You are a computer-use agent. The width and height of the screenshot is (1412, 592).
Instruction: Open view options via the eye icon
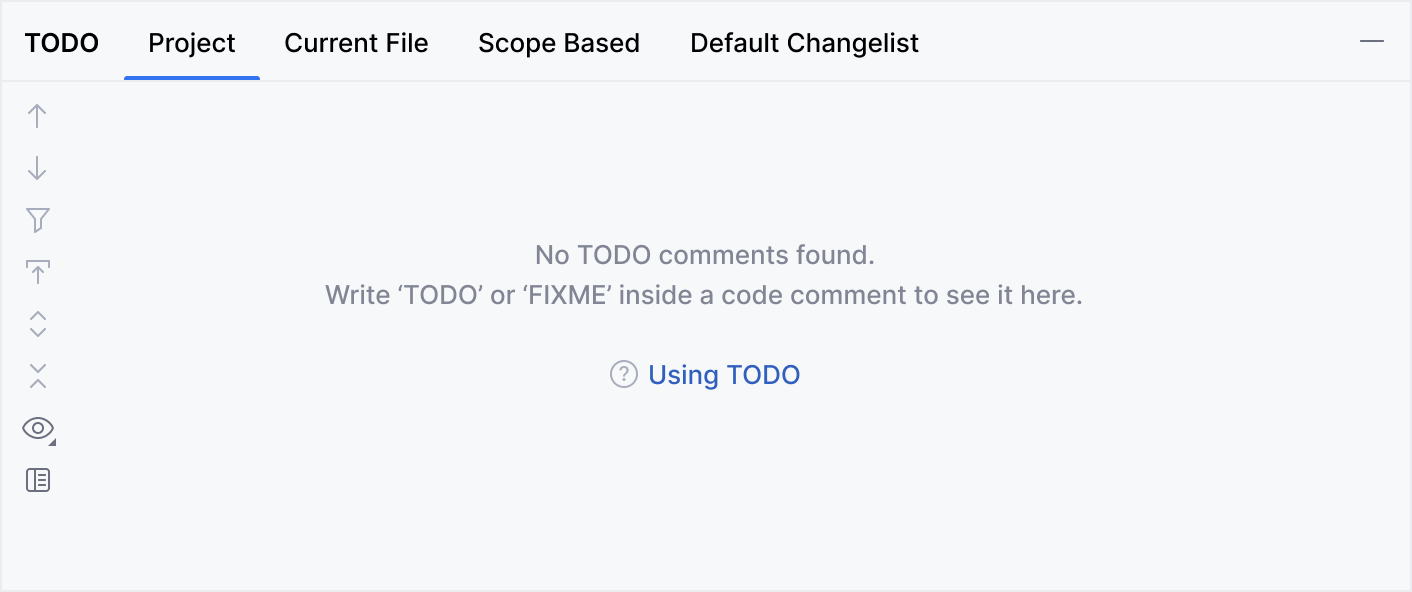coord(37,428)
